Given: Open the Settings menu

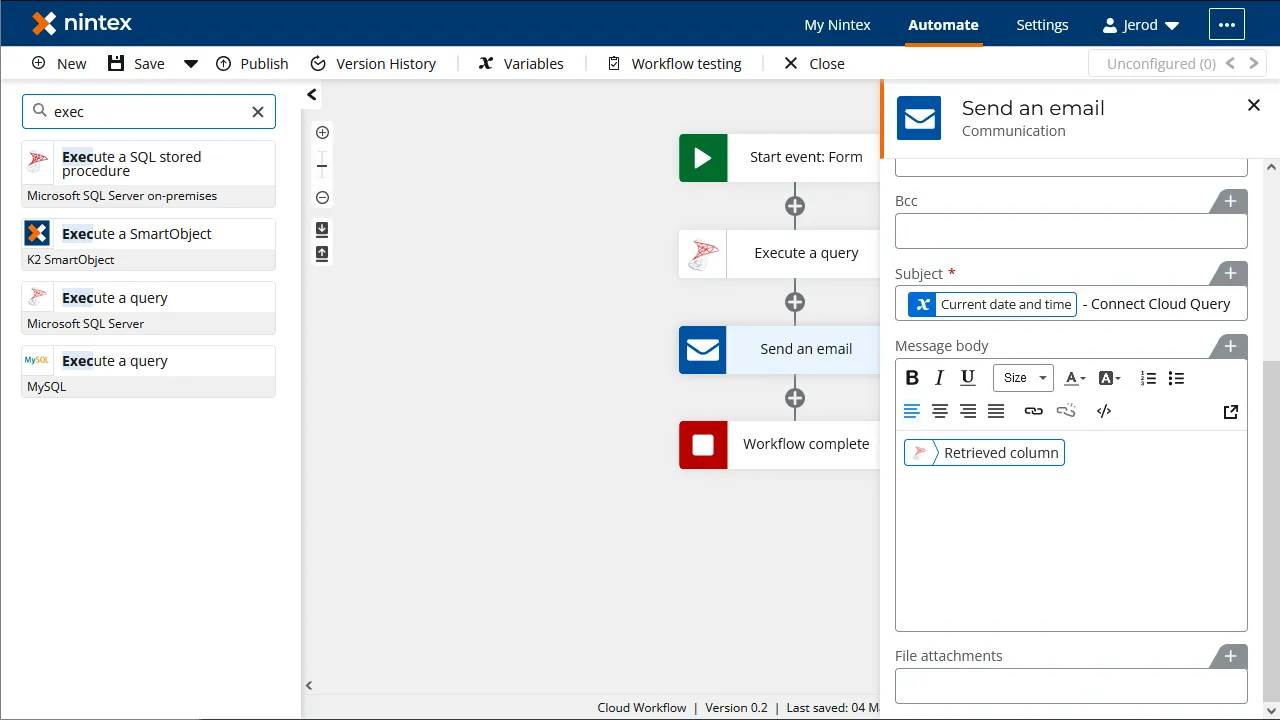Looking at the screenshot, I should [x=1042, y=24].
